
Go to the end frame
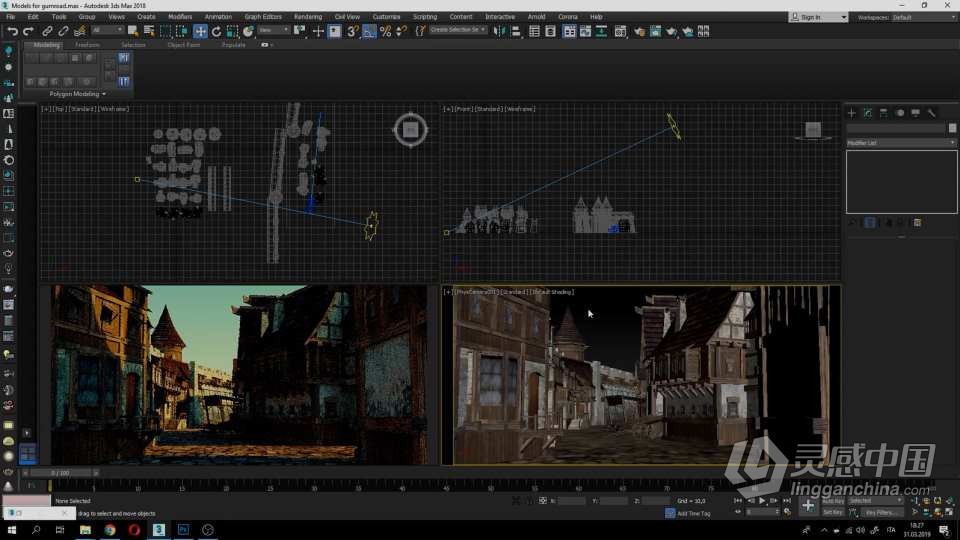click(x=787, y=501)
